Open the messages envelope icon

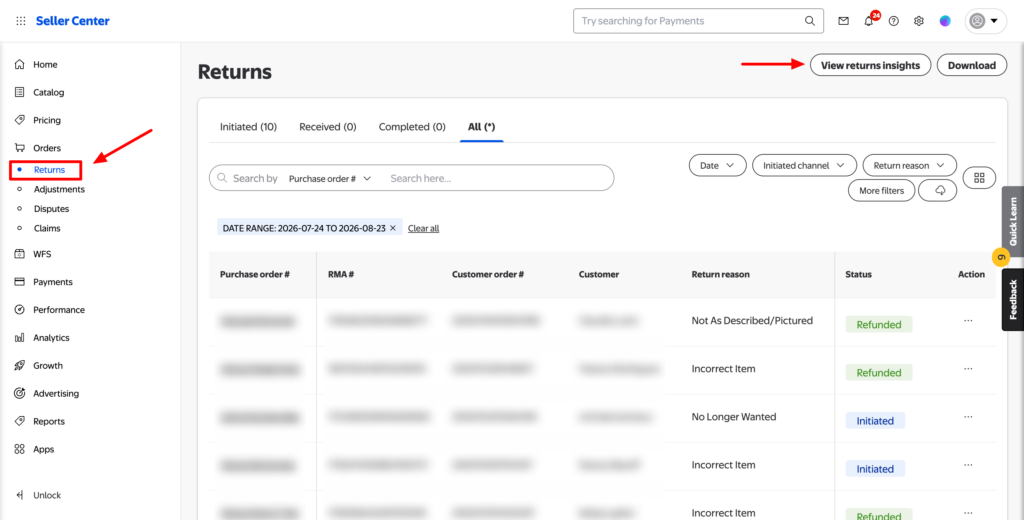pos(844,21)
